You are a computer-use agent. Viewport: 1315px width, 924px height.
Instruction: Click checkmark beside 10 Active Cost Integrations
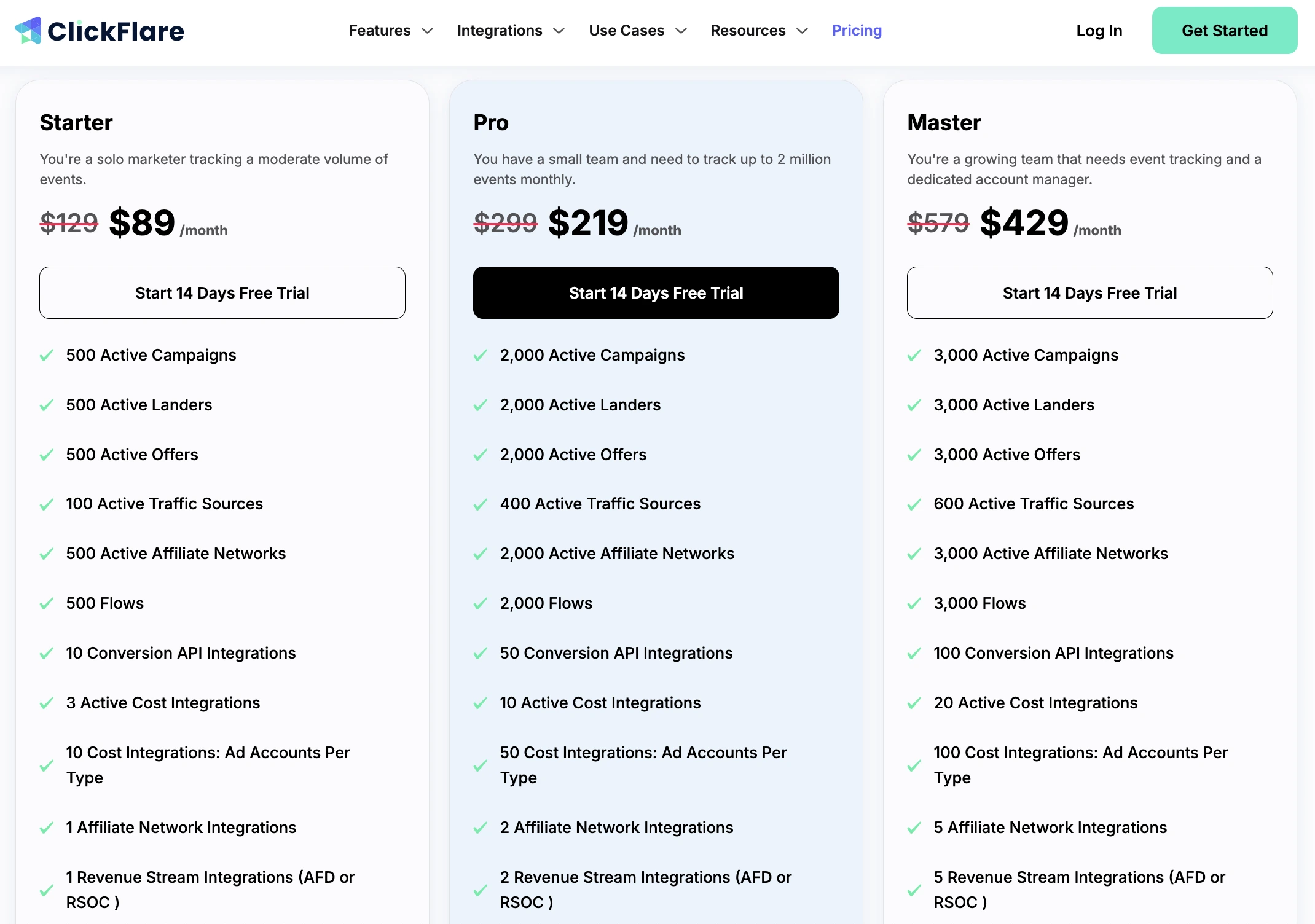click(x=481, y=703)
